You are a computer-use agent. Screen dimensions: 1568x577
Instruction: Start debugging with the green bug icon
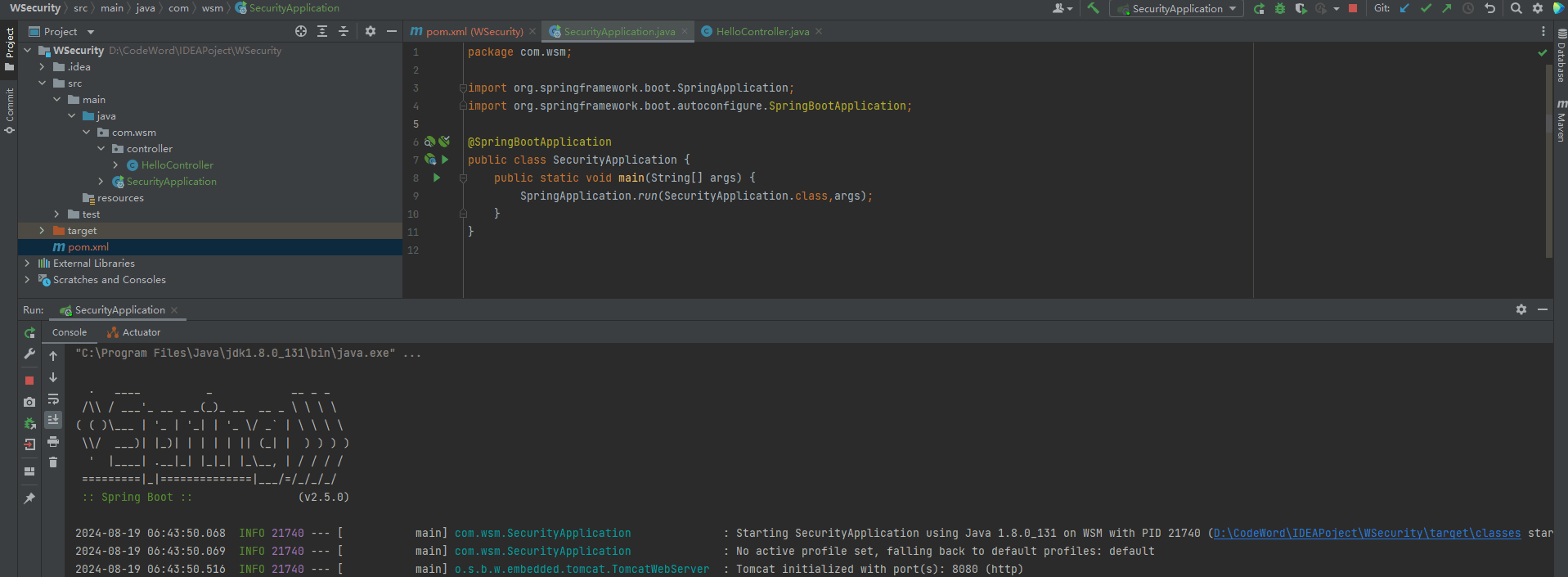pos(1280,8)
